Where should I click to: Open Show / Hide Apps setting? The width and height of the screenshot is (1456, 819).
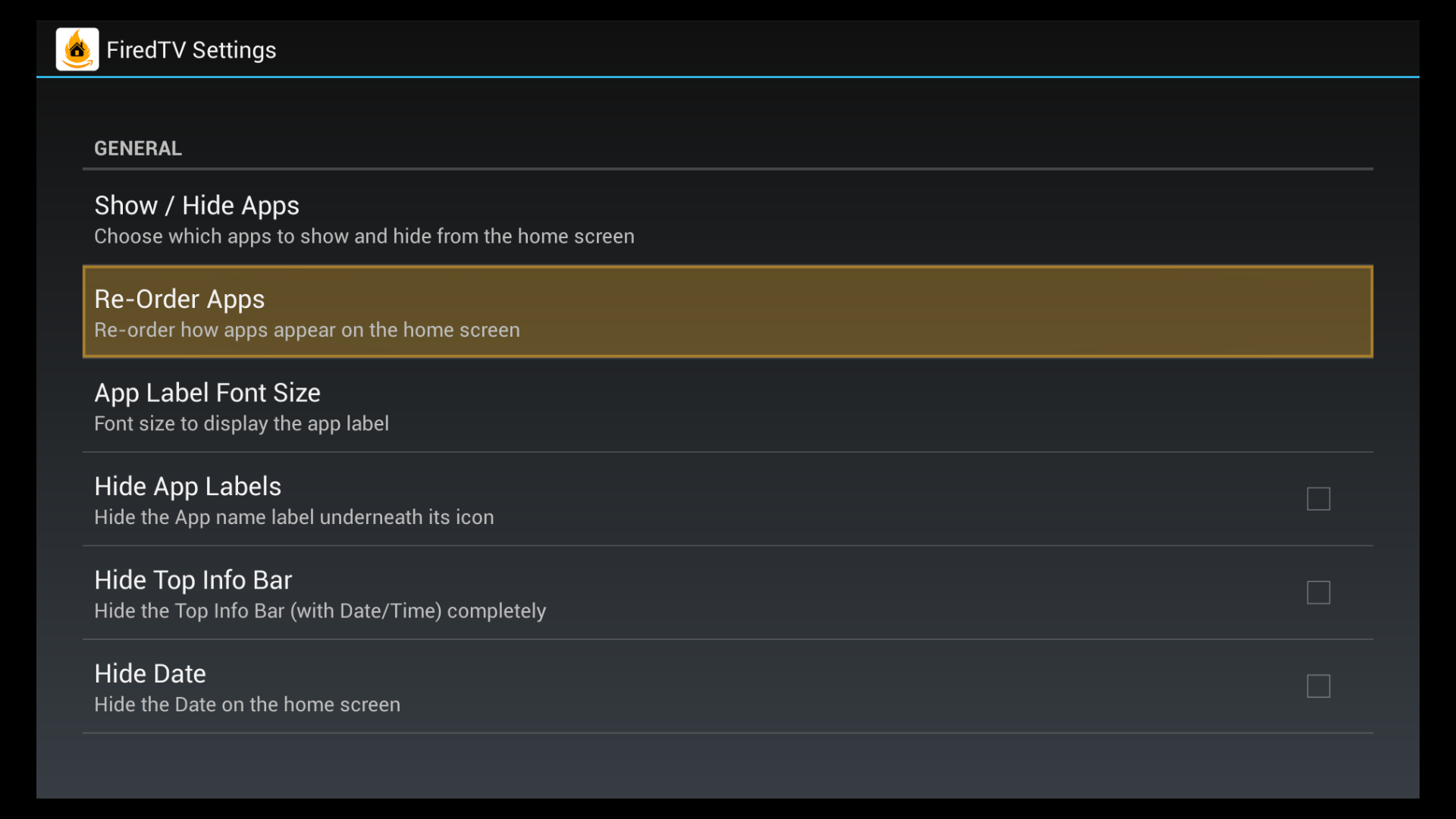(196, 206)
